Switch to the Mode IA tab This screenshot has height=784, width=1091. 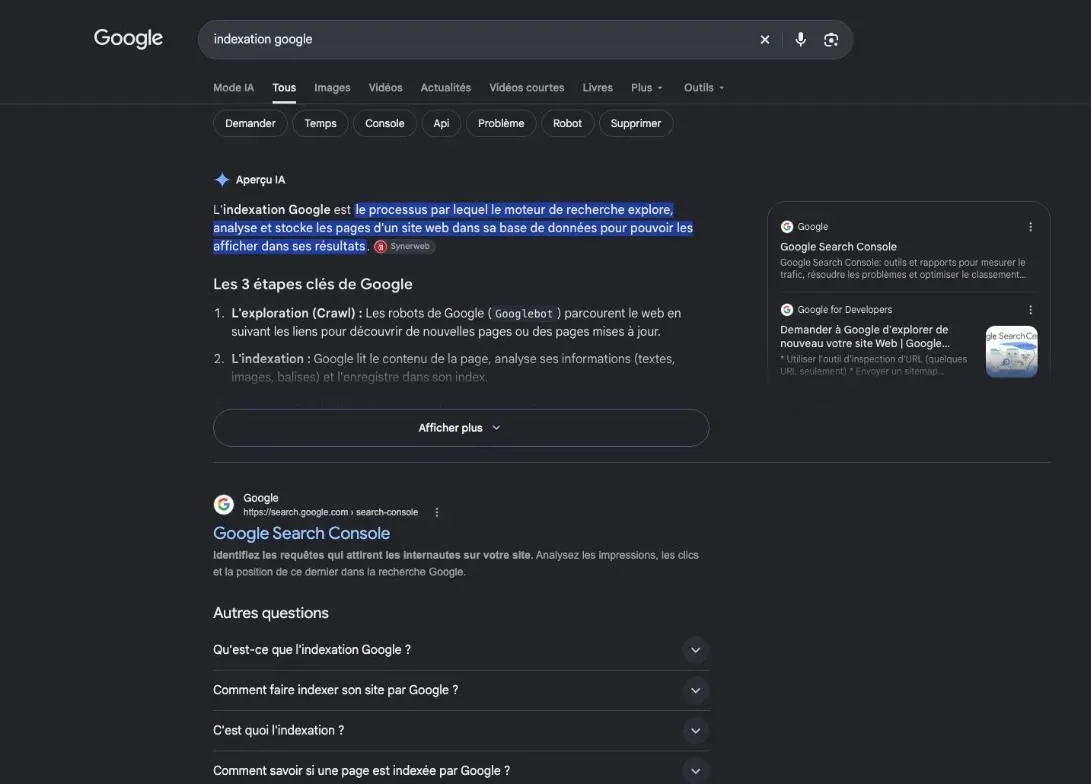[233, 88]
